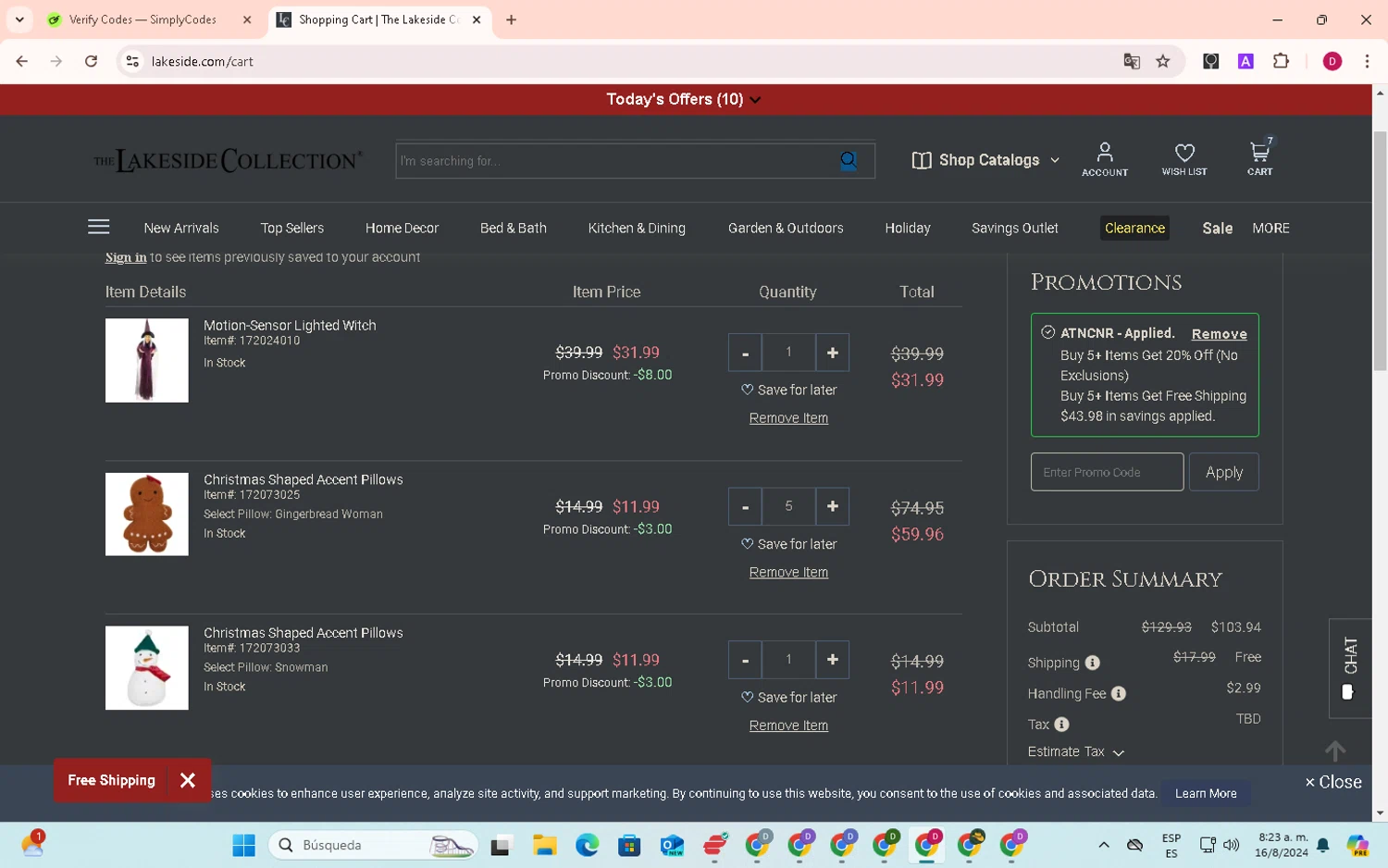Image resolution: width=1388 pixels, height=868 pixels.
Task: Expand the Today's Offers (10) banner
Action: click(x=684, y=99)
